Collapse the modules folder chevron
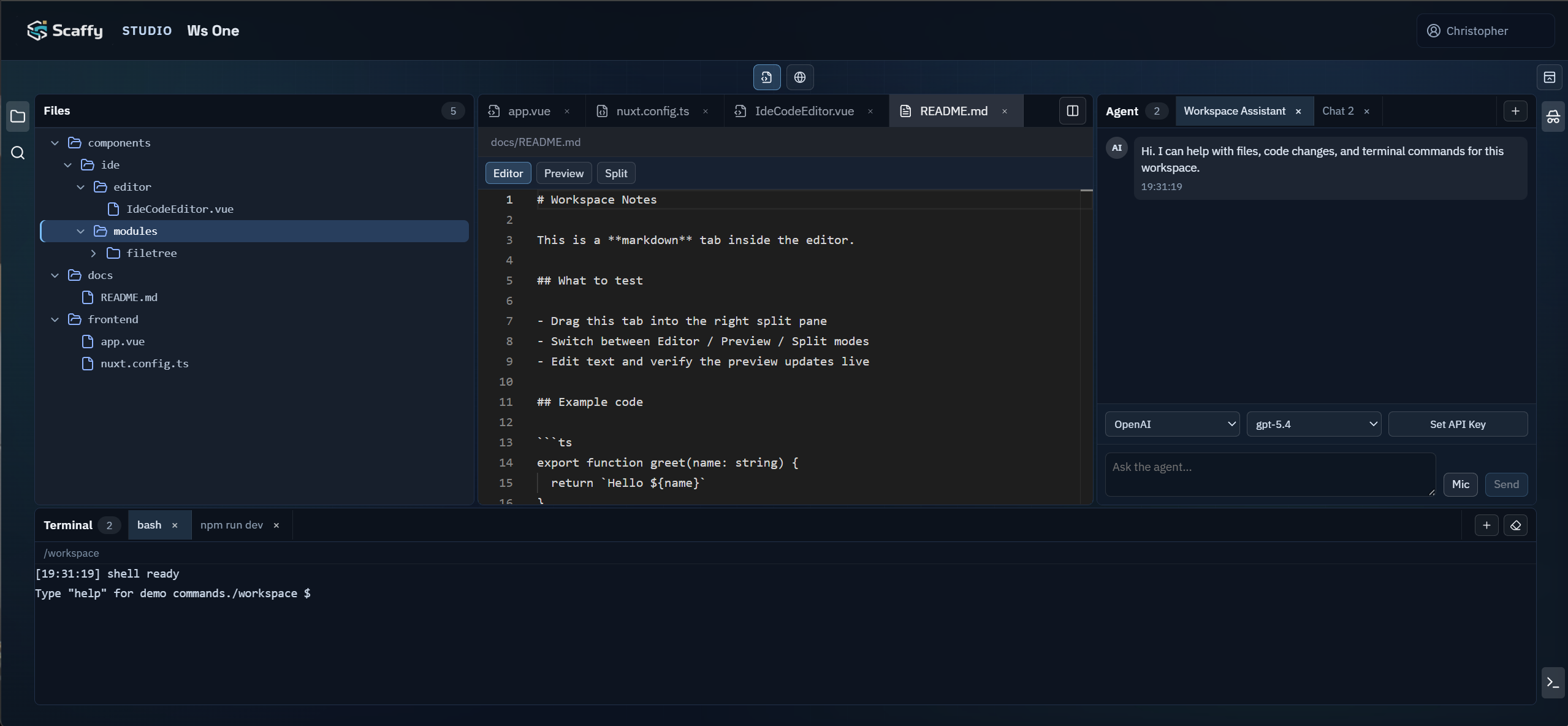1568x726 pixels. pyautogui.click(x=81, y=231)
